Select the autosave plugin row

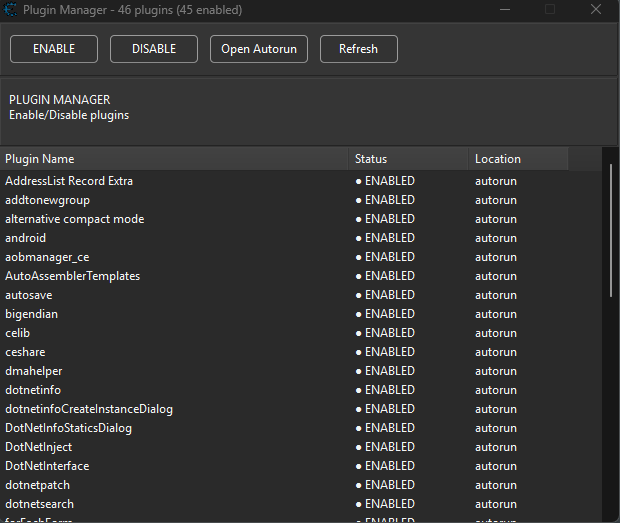tap(301, 295)
